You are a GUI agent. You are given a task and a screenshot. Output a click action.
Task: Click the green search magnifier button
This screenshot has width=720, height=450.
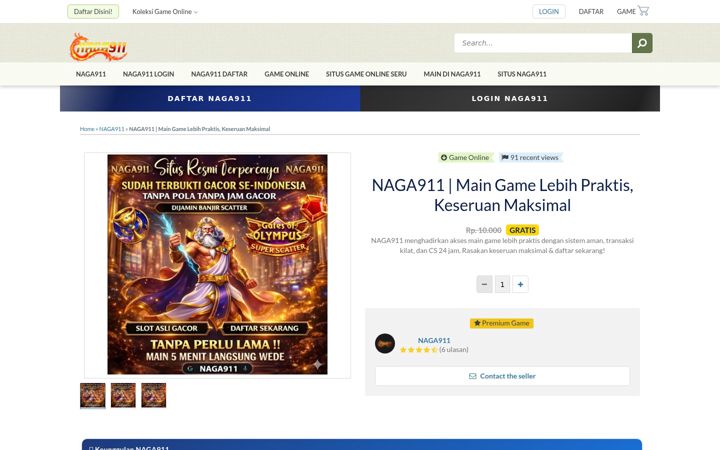tap(642, 43)
